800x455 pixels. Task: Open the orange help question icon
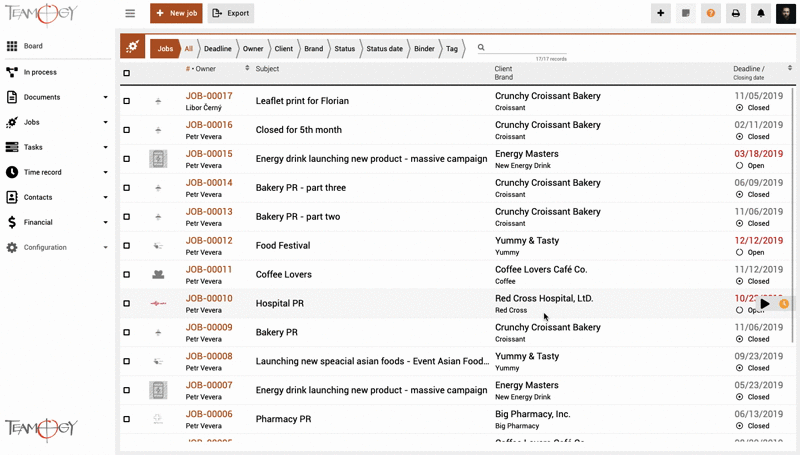[x=711, y=13]
